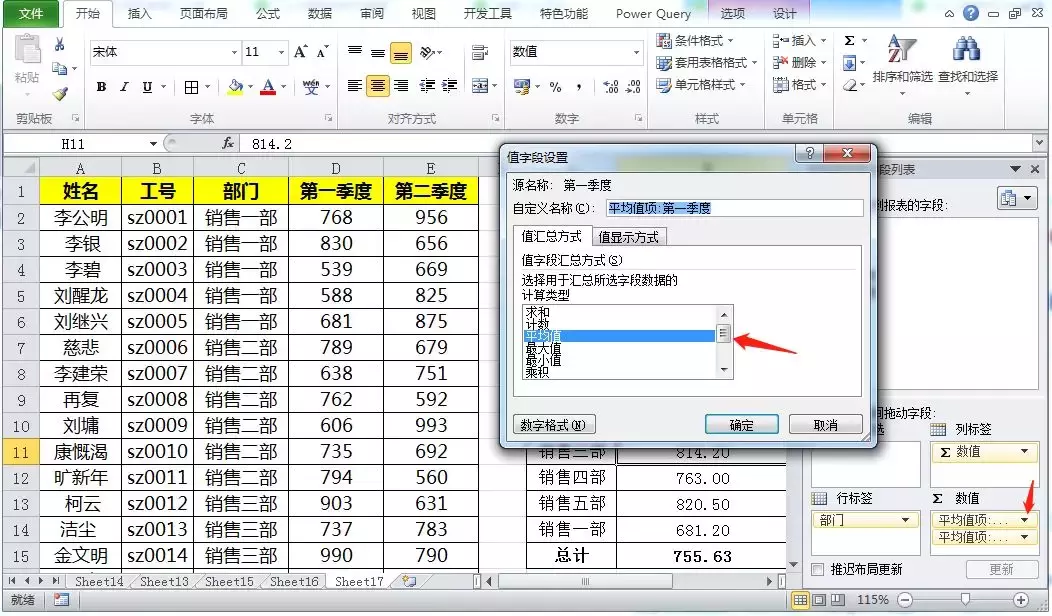This screenshot has height=616, width=1052.
Task: Switch to Page Layout view in status bar
Action: [819, 599]
